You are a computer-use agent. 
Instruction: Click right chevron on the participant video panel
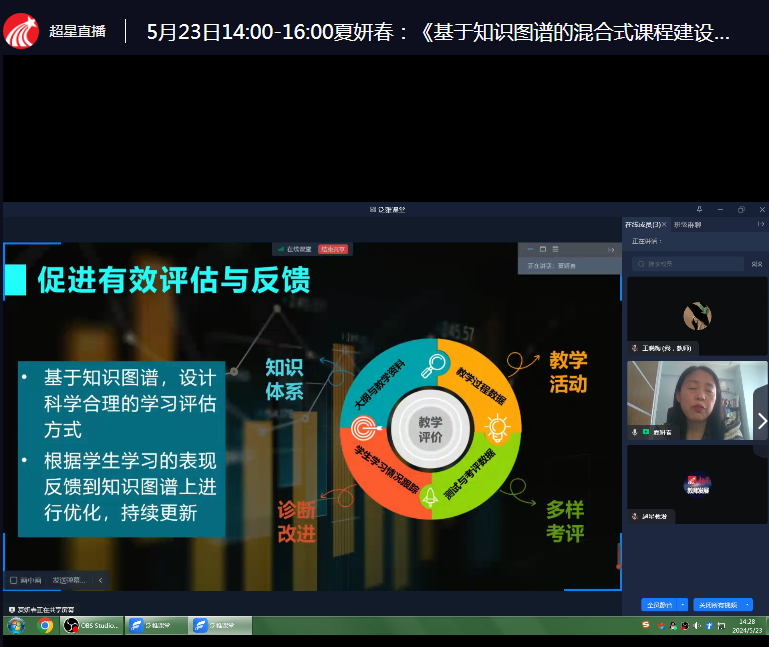point(762,420)
